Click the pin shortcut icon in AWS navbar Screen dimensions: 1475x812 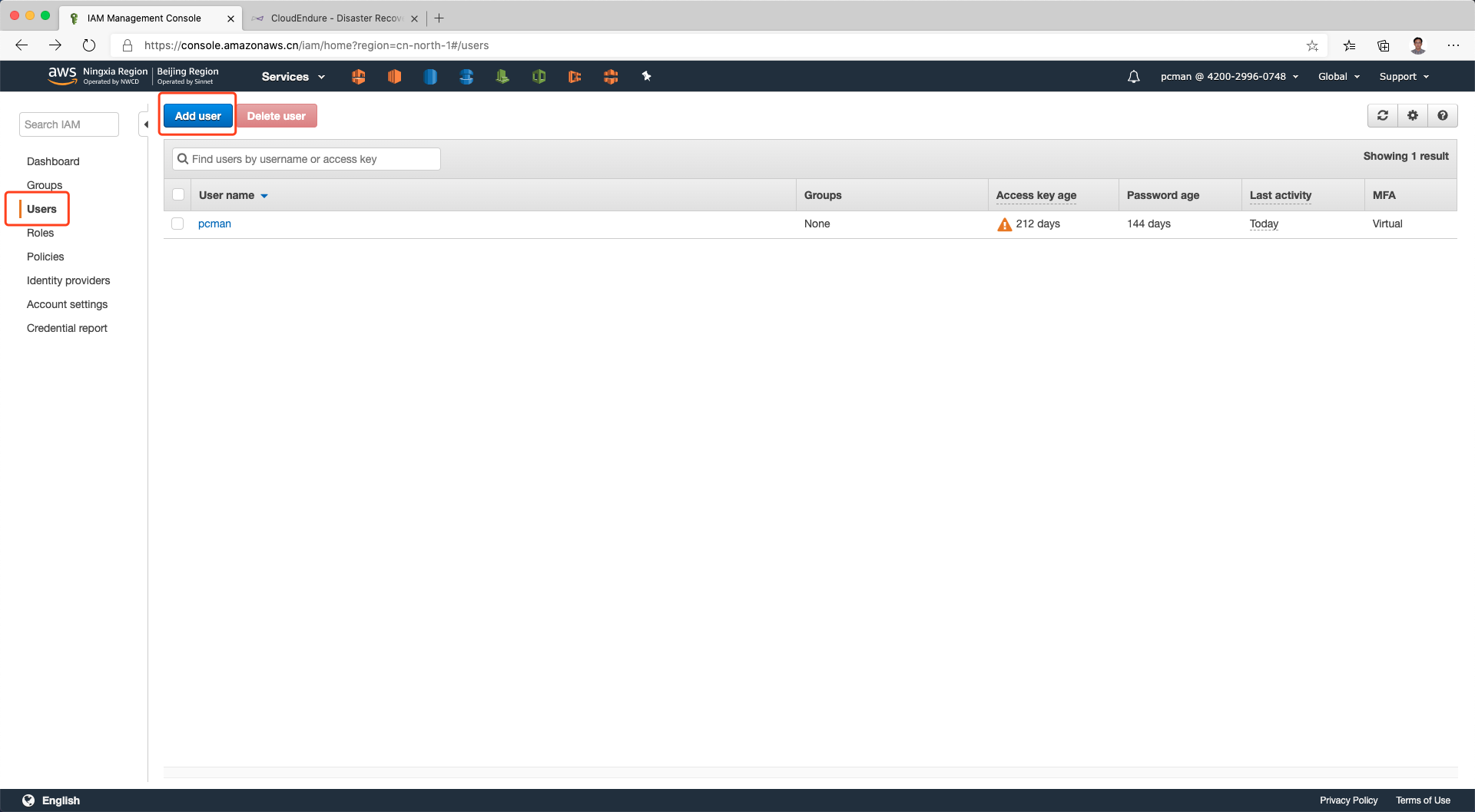(646, 76)
